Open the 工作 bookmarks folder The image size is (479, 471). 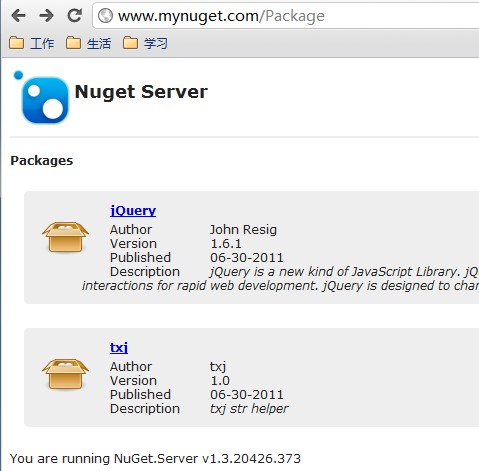32,43
